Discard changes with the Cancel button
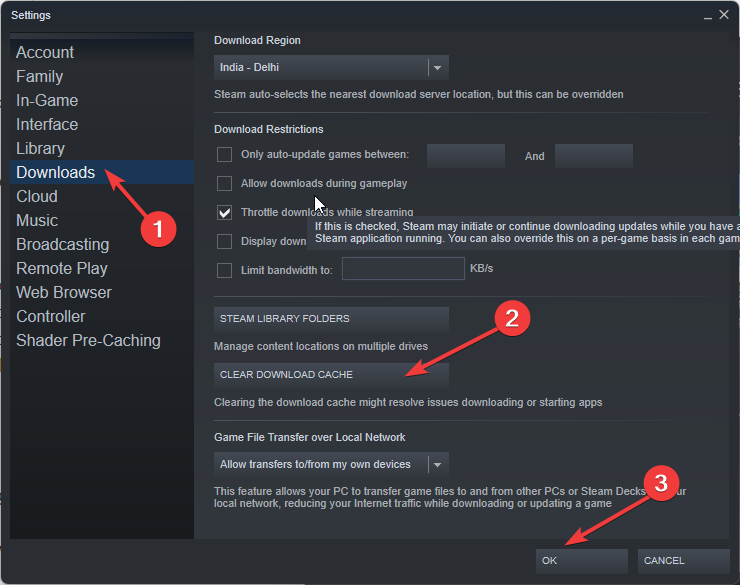The image size is (740, 585). click(x=683, y=561)
